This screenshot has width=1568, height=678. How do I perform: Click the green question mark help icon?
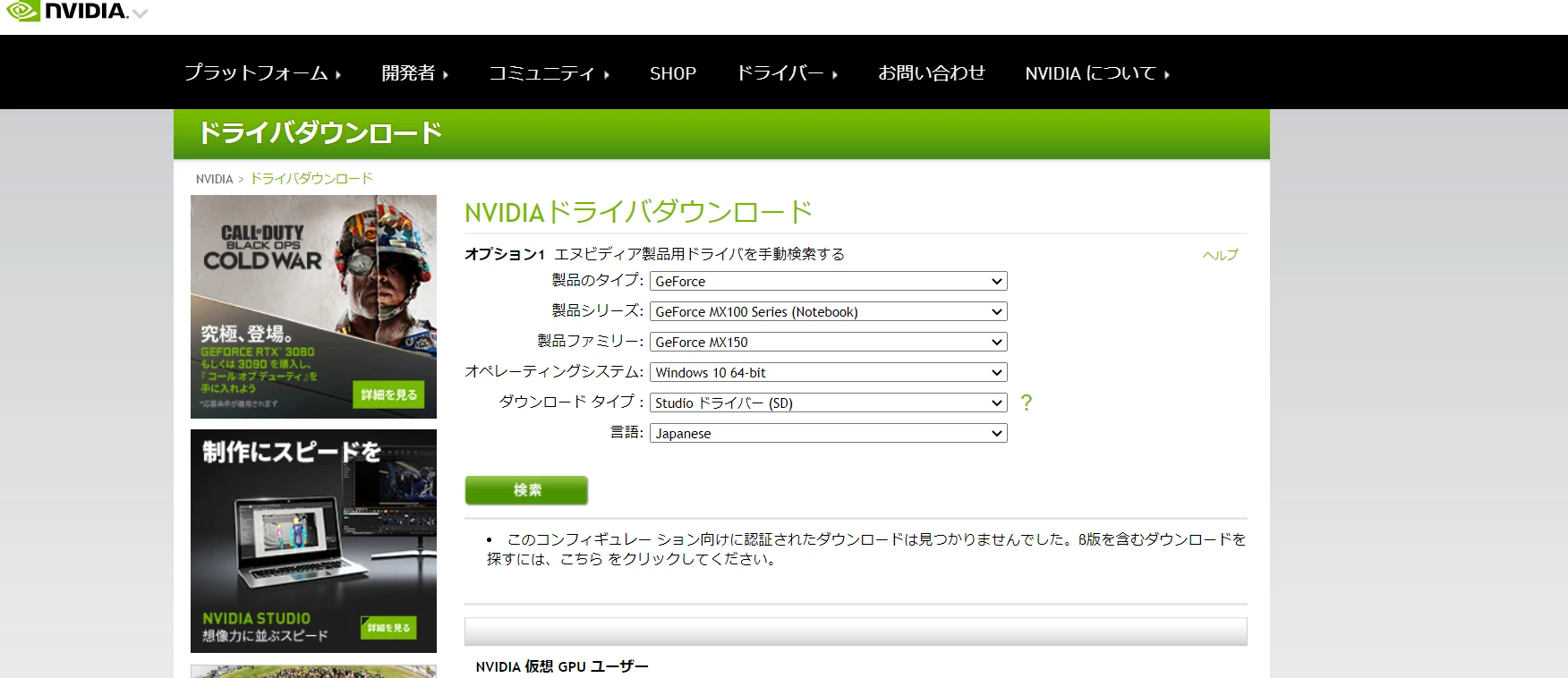click(x=1027, y=403)
